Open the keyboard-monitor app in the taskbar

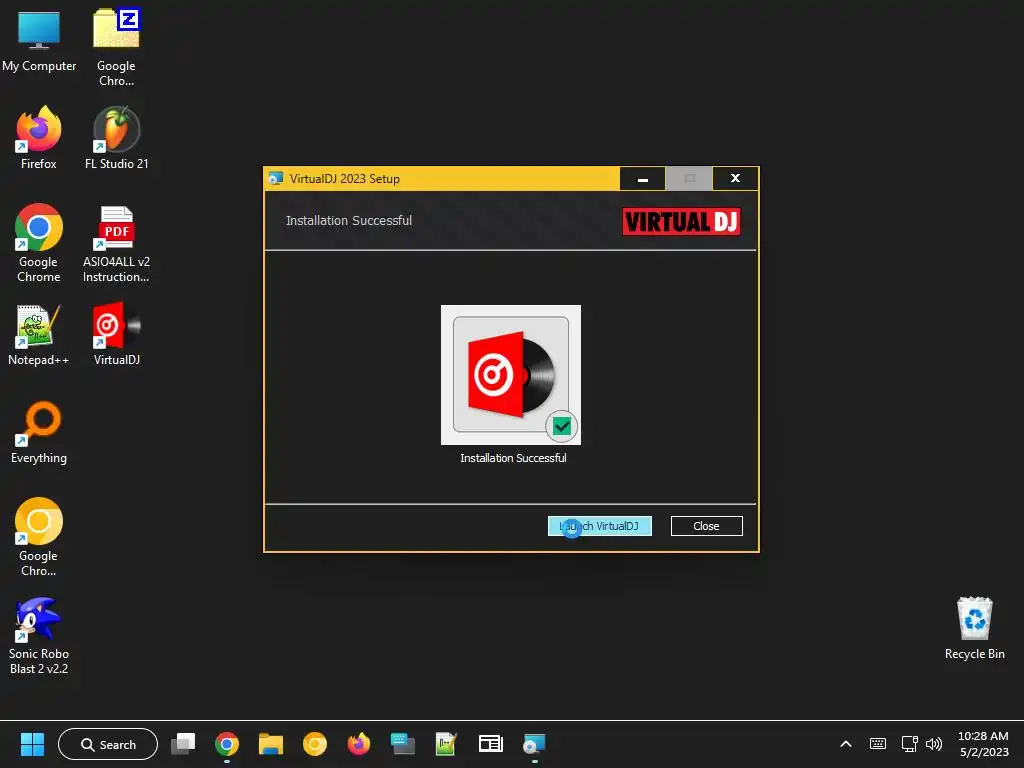point(402,744)
